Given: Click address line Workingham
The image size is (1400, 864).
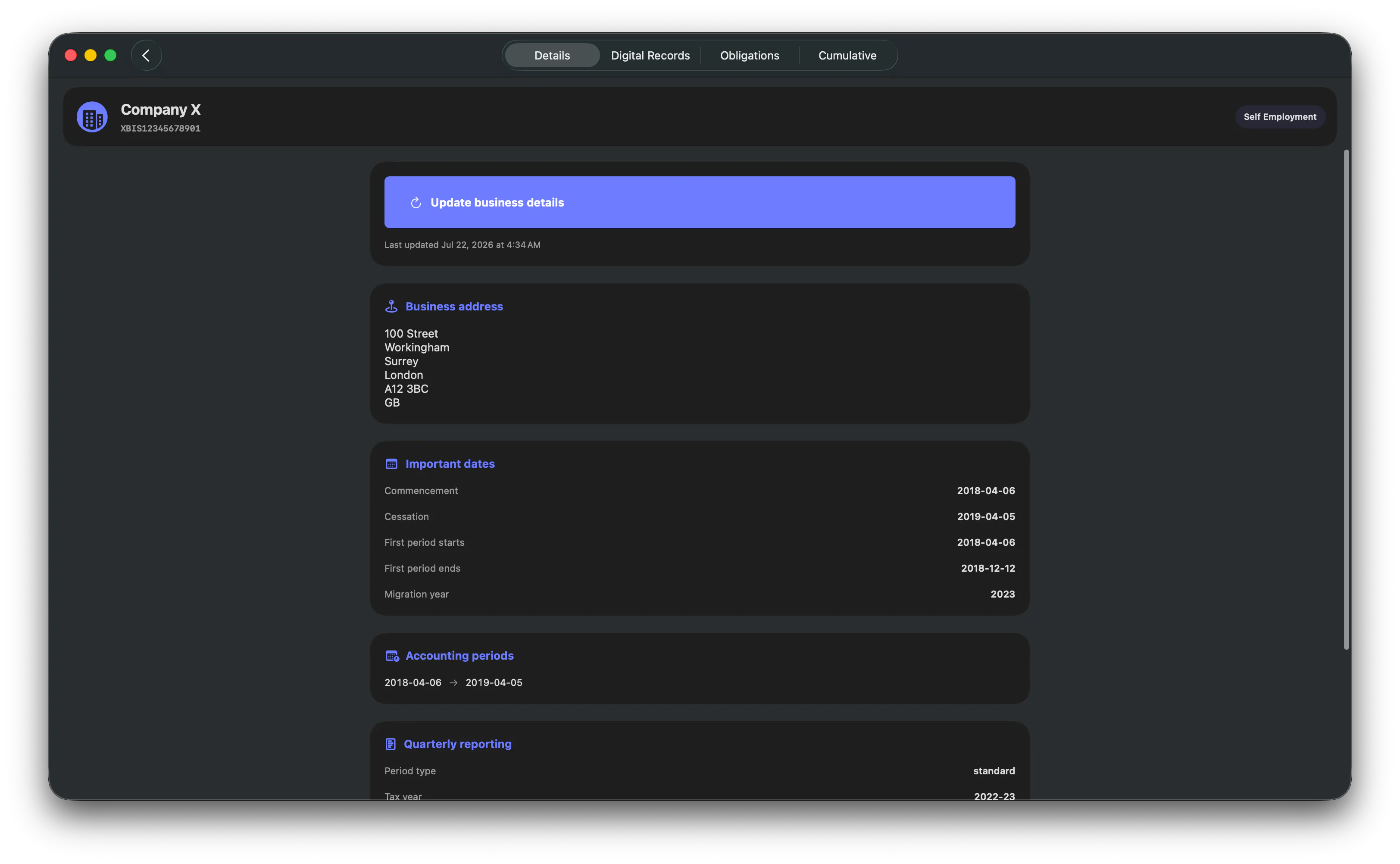Looking at the screenshot, I should click(x=417, y=347).
